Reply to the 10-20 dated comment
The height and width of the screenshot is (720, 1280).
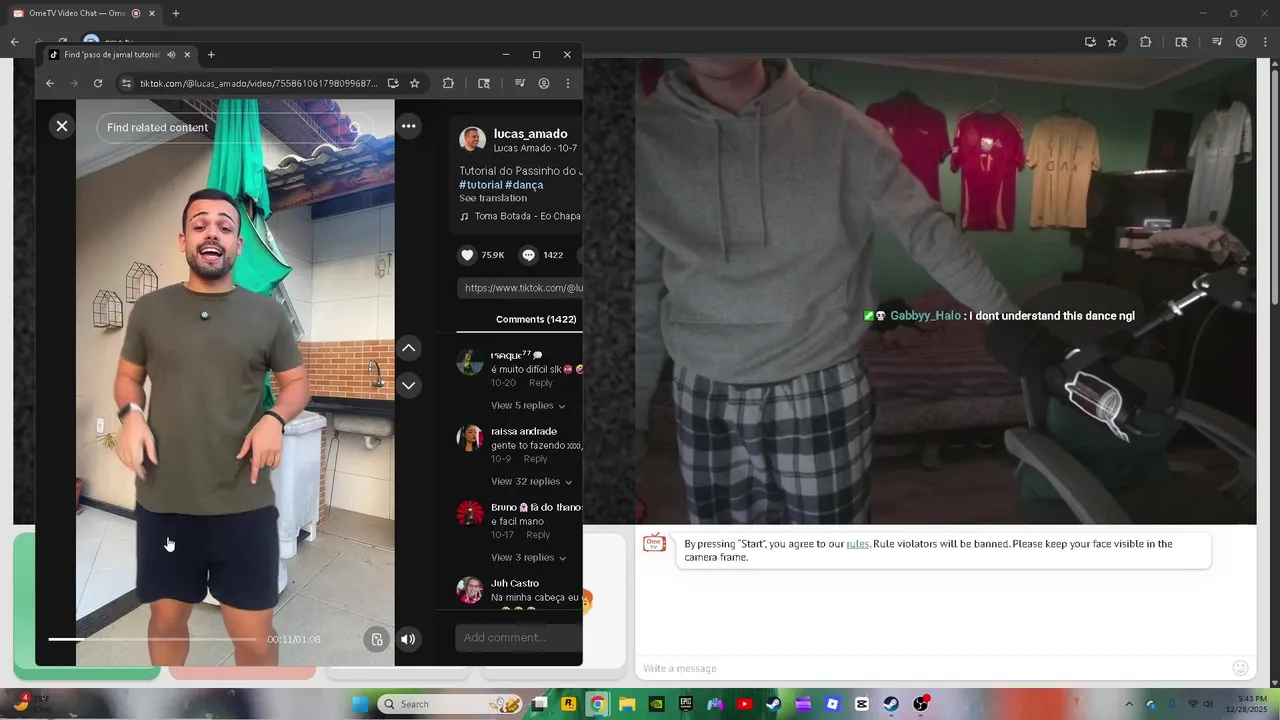coord(540,383)
